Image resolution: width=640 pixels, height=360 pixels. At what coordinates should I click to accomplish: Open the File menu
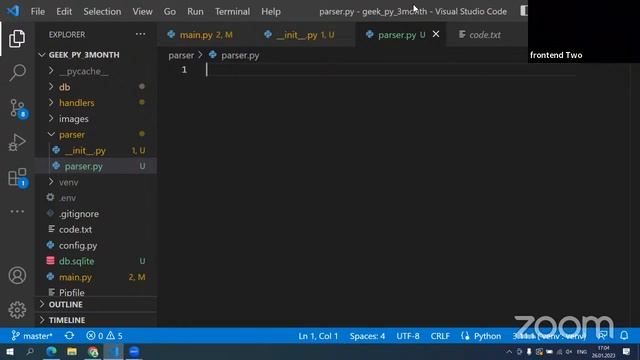(x=38, y=11)
